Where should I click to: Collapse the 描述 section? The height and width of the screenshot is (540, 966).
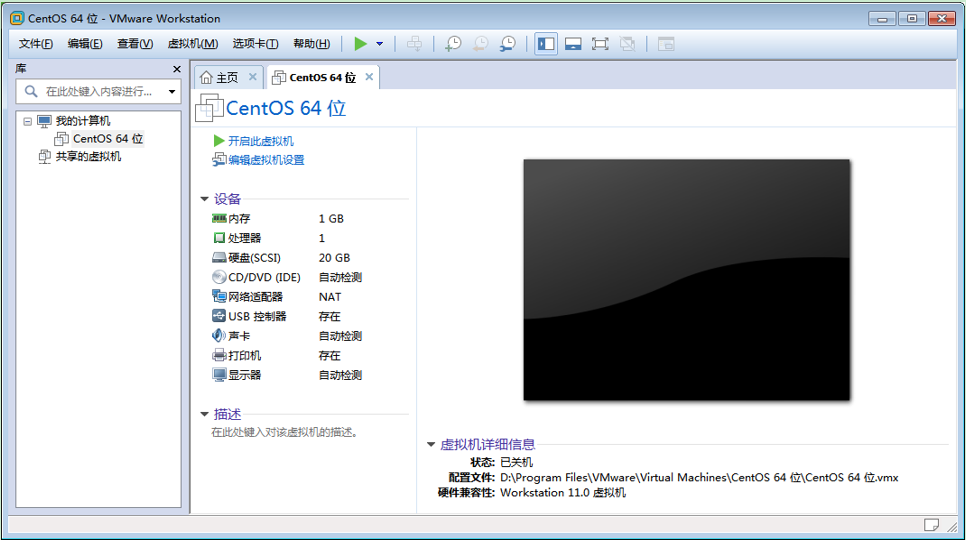[205, 414]
